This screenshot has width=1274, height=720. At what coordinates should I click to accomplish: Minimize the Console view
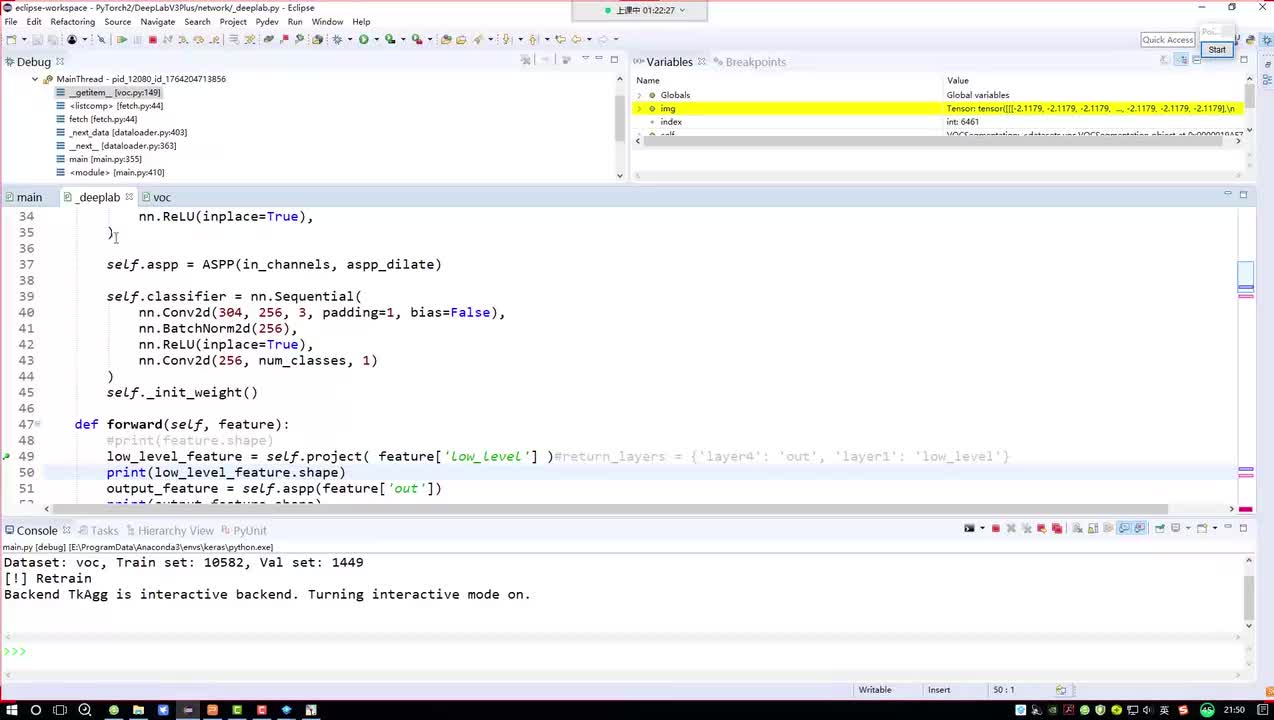pyautogui.click(x=1228, y=526)
